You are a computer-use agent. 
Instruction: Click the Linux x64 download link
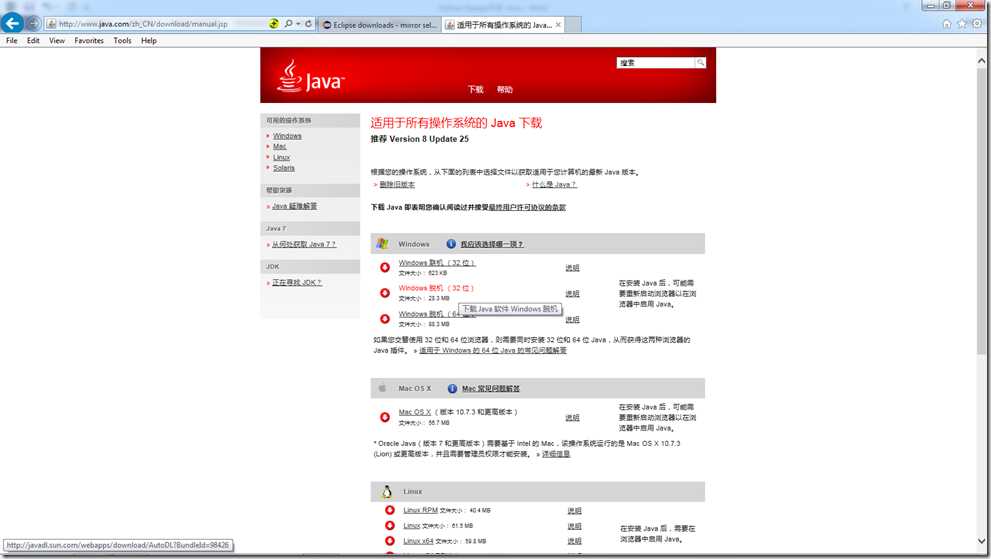(418, 541)
